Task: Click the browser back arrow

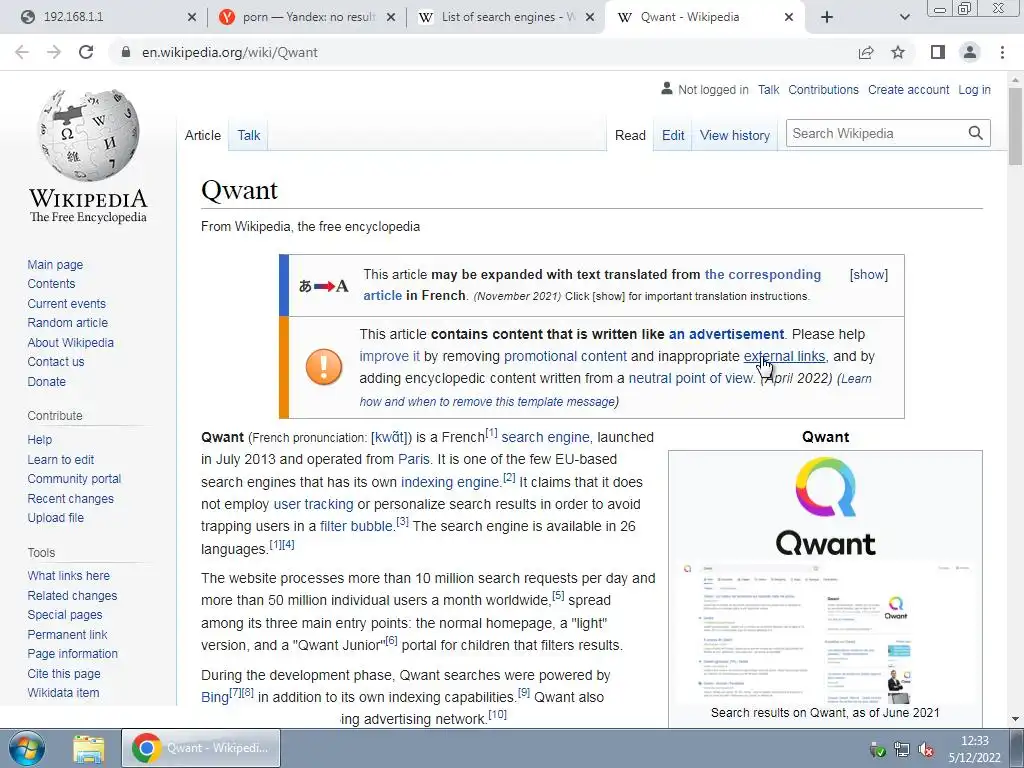Action: [22, 52]
